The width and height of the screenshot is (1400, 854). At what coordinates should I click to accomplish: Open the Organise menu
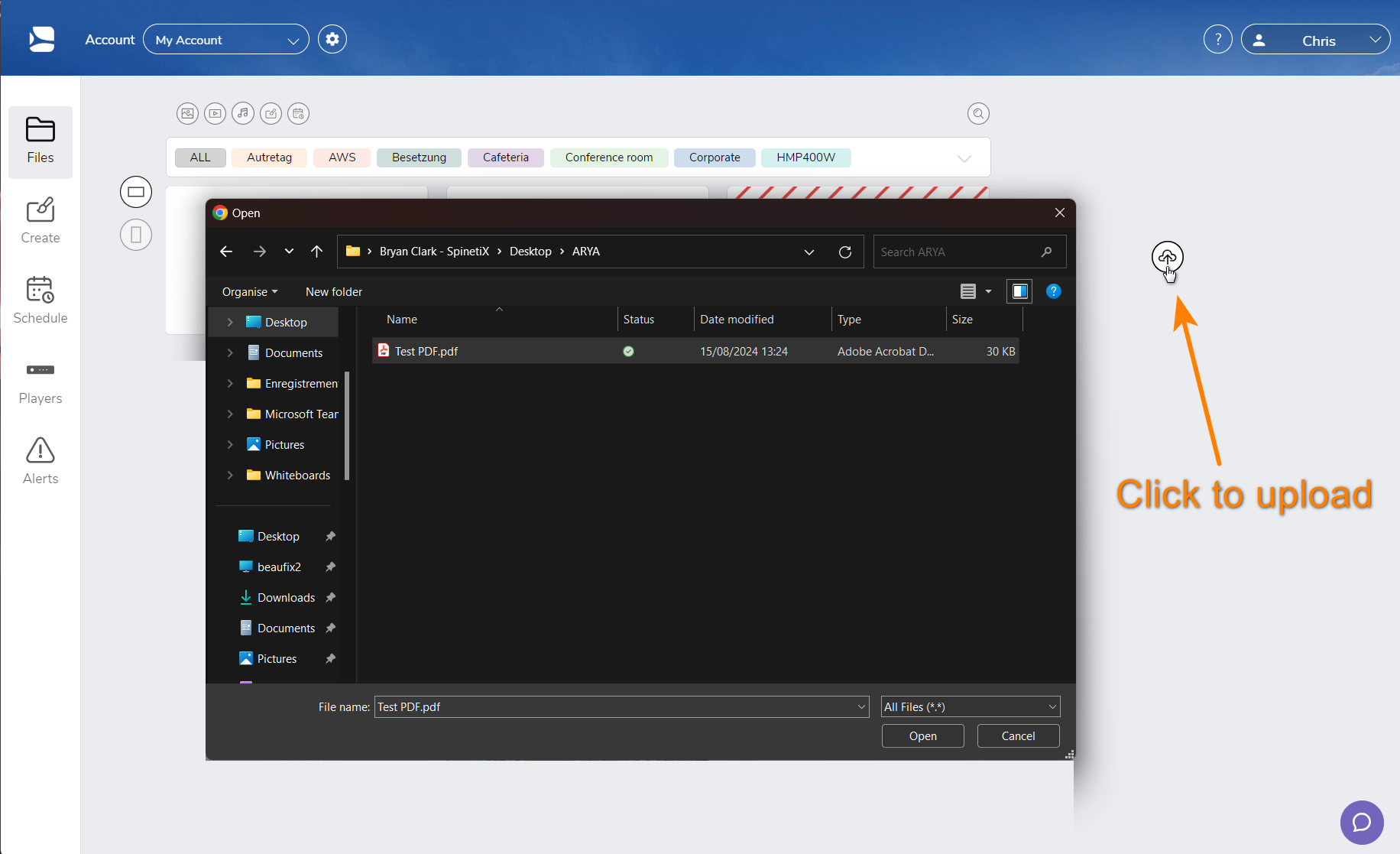(250, 292)
